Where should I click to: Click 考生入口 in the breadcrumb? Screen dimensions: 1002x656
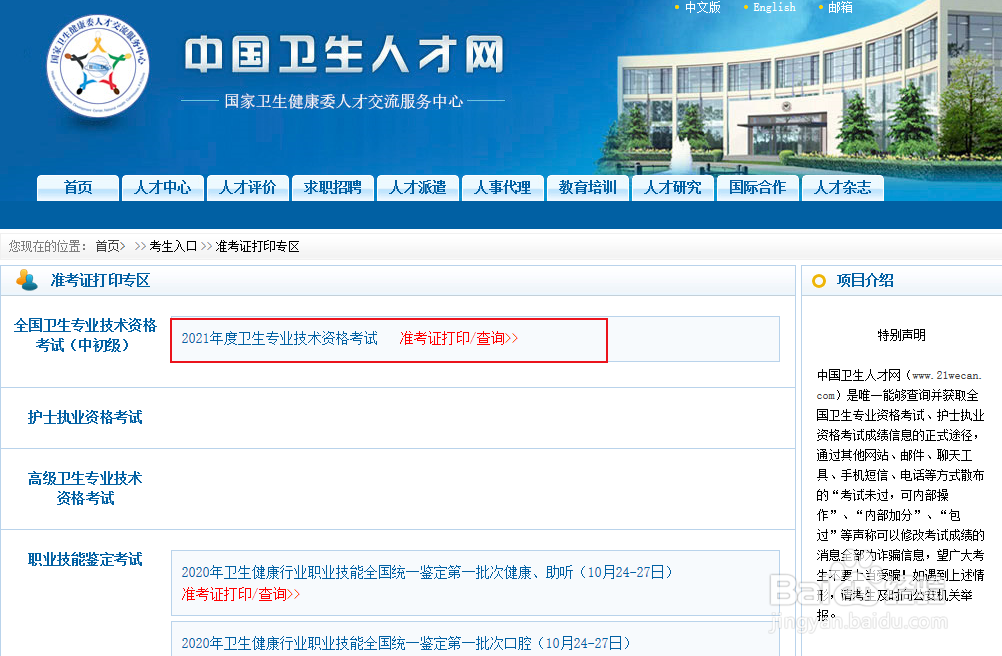[x=173, y=247]
